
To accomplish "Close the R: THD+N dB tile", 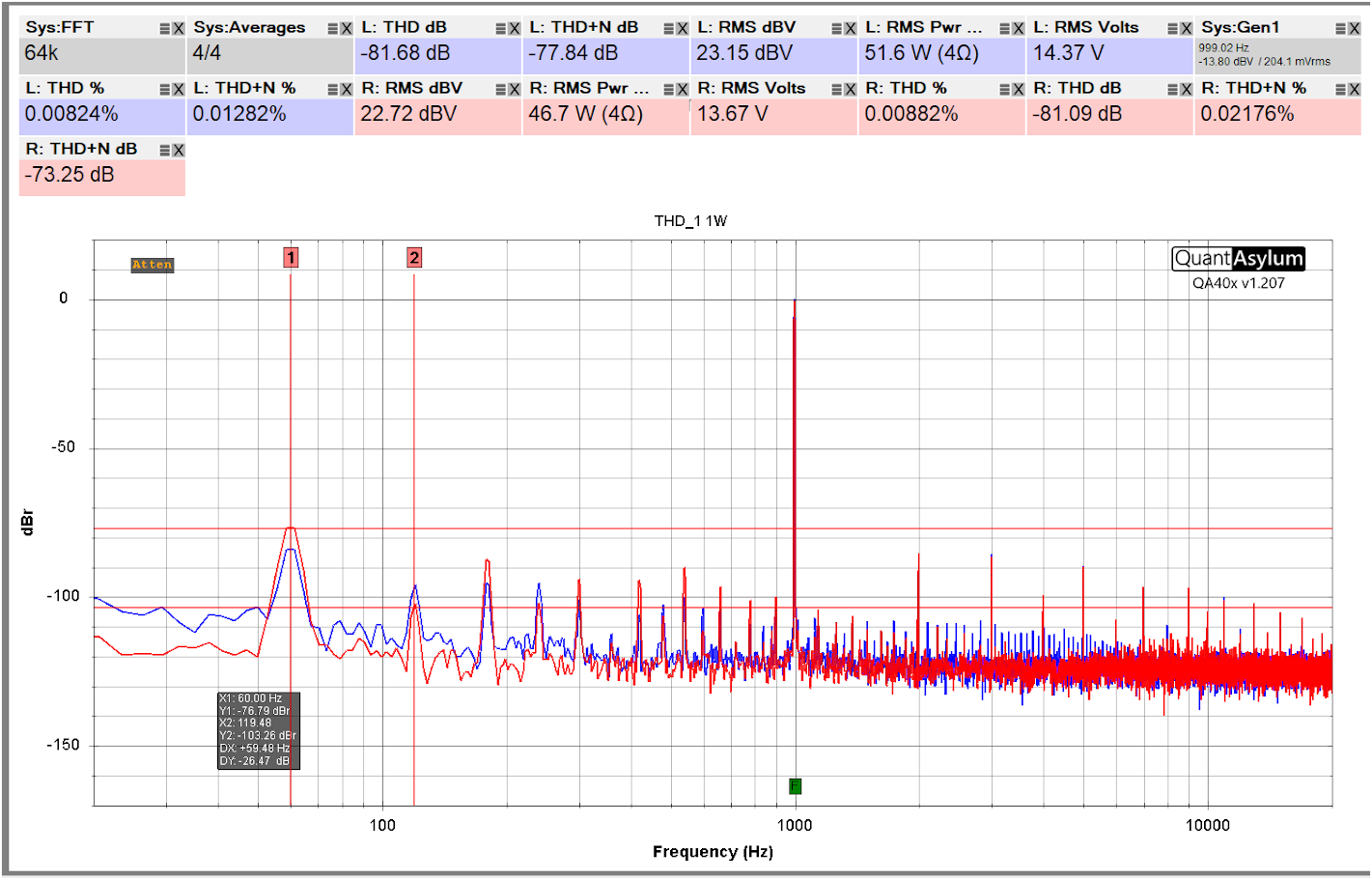I will coord(179,151).
